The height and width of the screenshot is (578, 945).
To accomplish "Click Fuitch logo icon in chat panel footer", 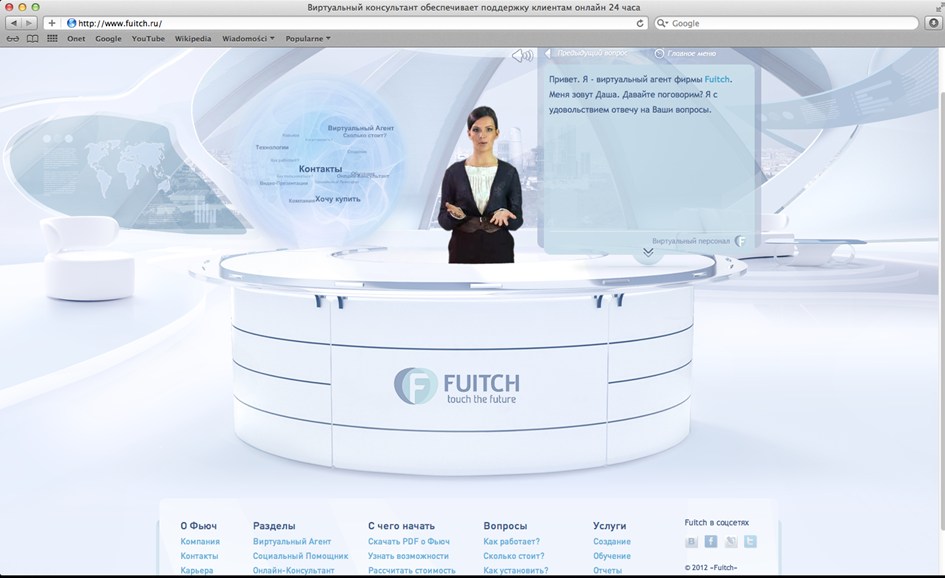I will pyautogui.click(x=741, y=241).
